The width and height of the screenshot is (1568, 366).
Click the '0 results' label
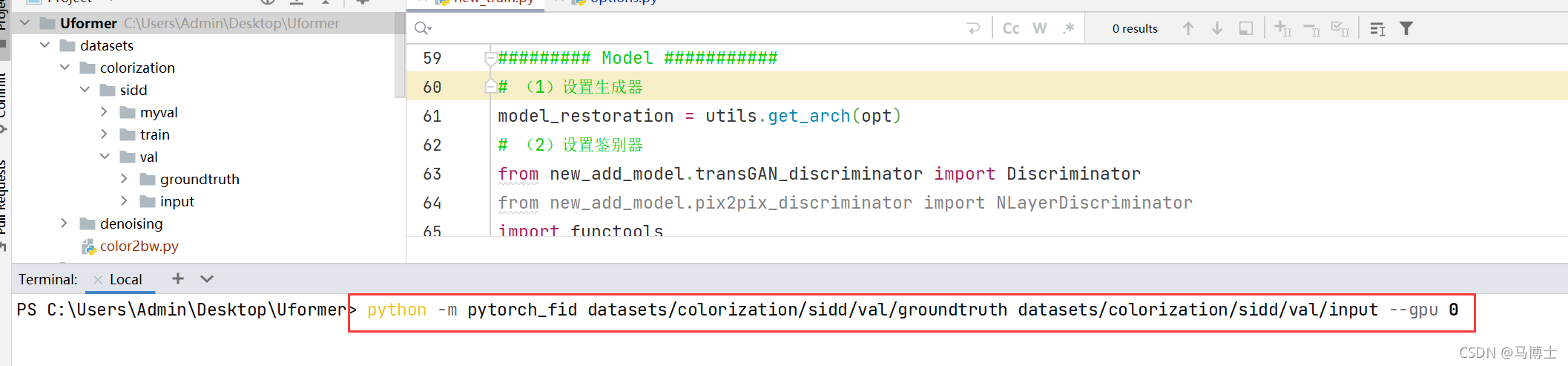[x=1135, y=28]
